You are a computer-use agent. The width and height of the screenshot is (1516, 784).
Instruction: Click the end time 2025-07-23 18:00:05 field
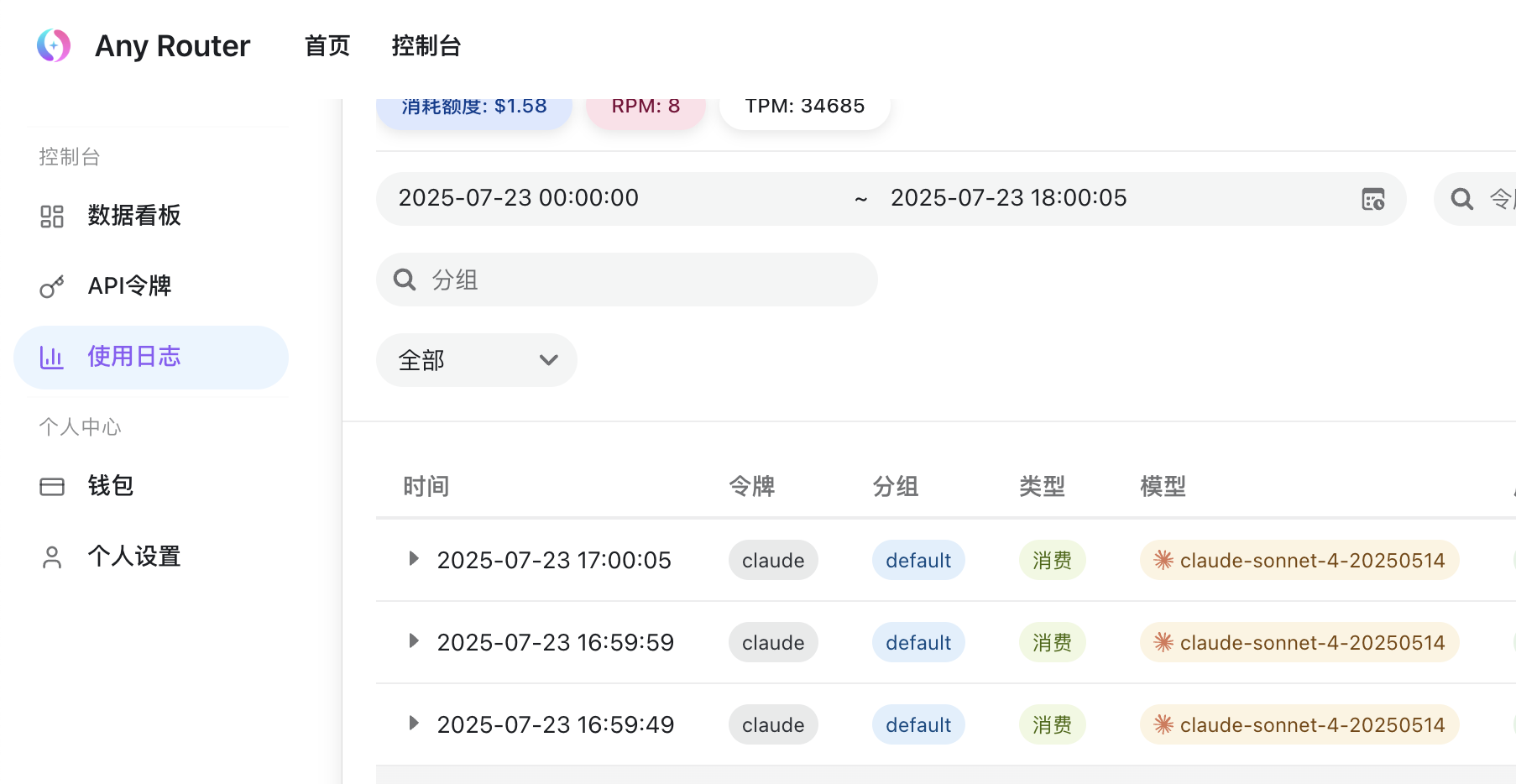(1009, 198)
